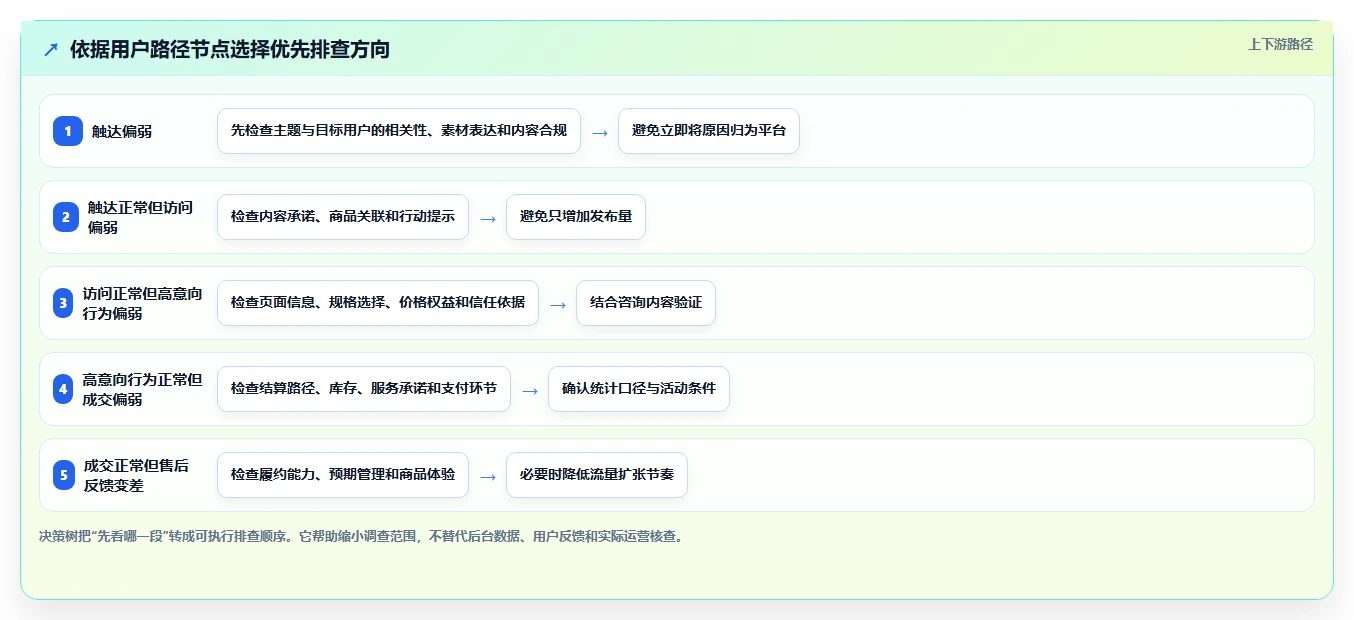
Task: Select the 触达偏弱 row label
Action: click(x=122, y=131)
